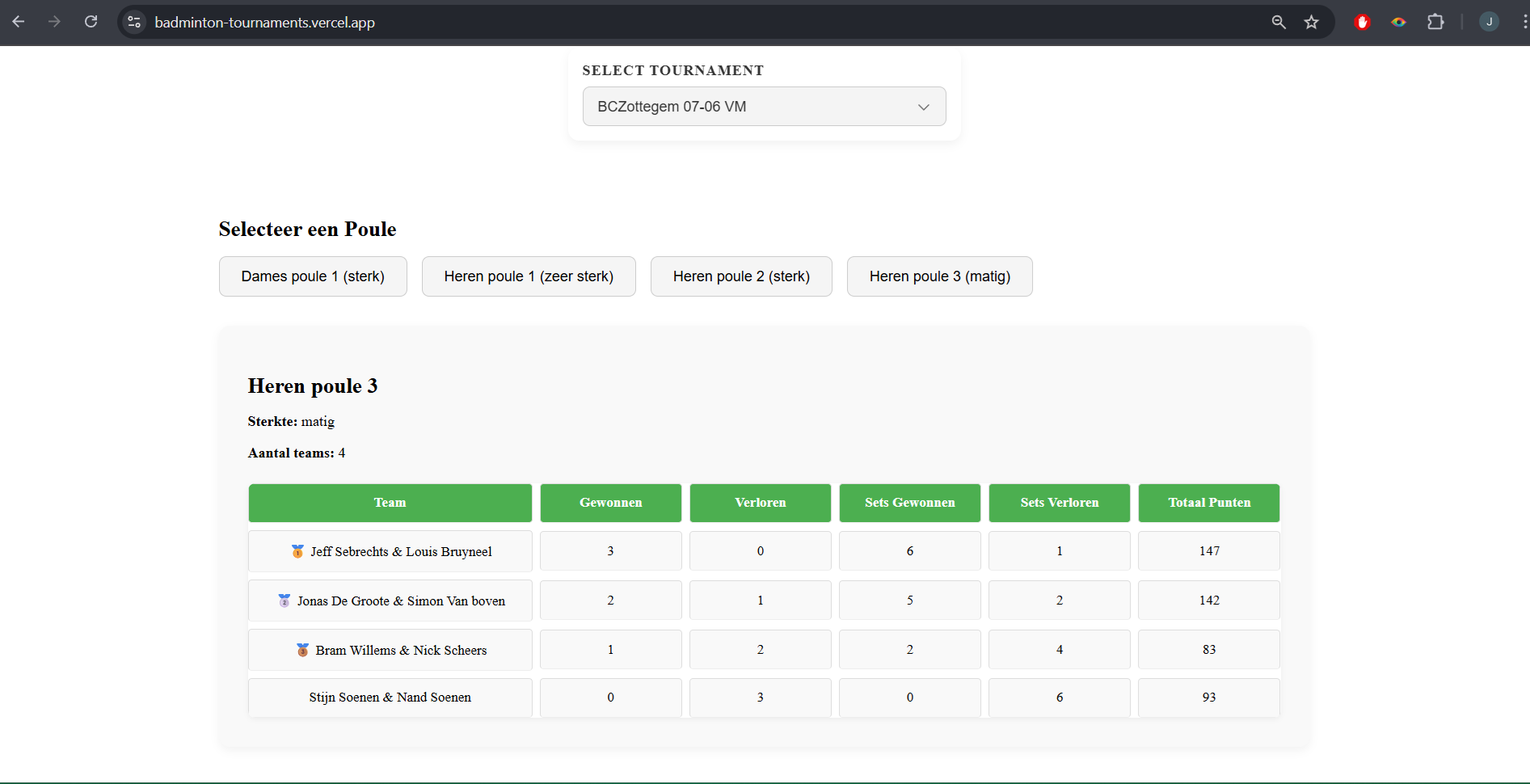The height and width of the screenshot is (784, 1530).
Task: Select Dames poule 1 (sterk)
Action: tap(313, 276)
